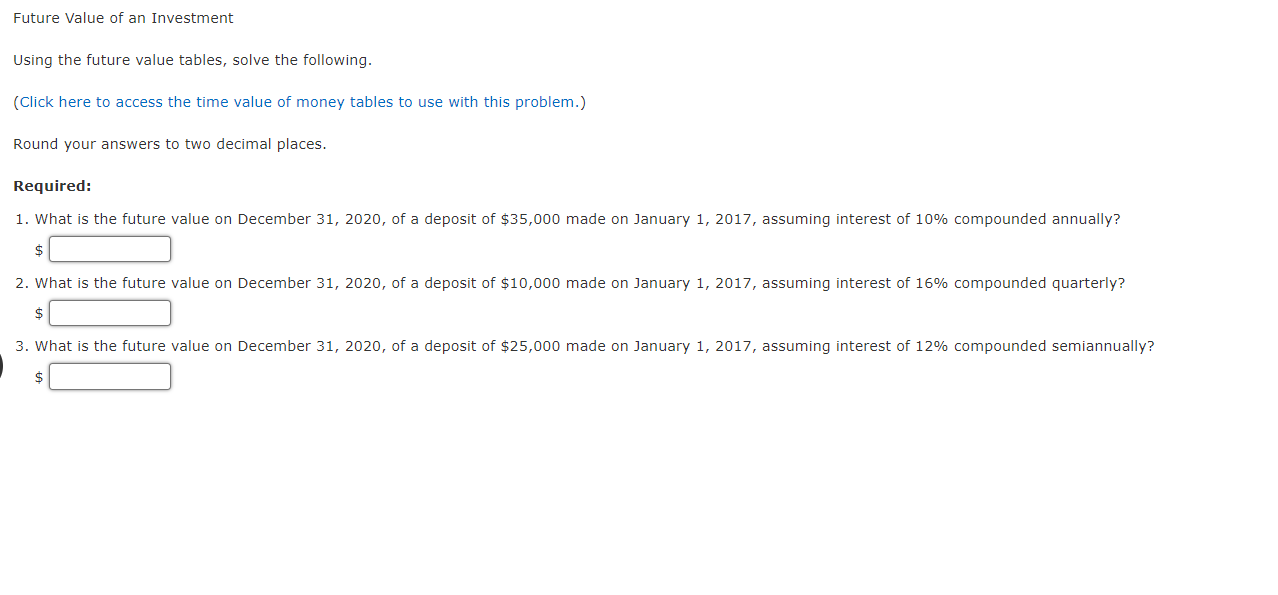This screenshot has width=1278, height=595.
Task: Open the time value of money tables link
Action: pos(299,102)
